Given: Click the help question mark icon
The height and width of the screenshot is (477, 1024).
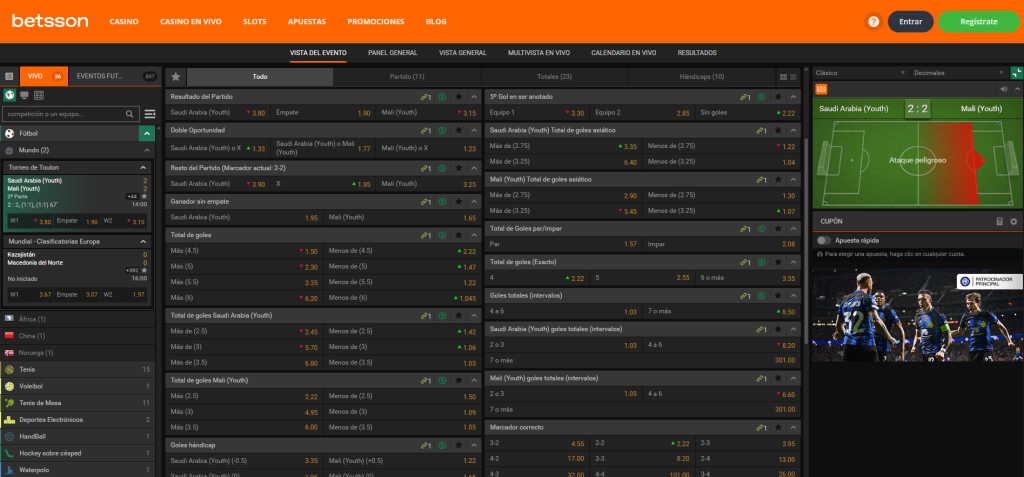Looking at the screenshot, I should tap(873, 21).
